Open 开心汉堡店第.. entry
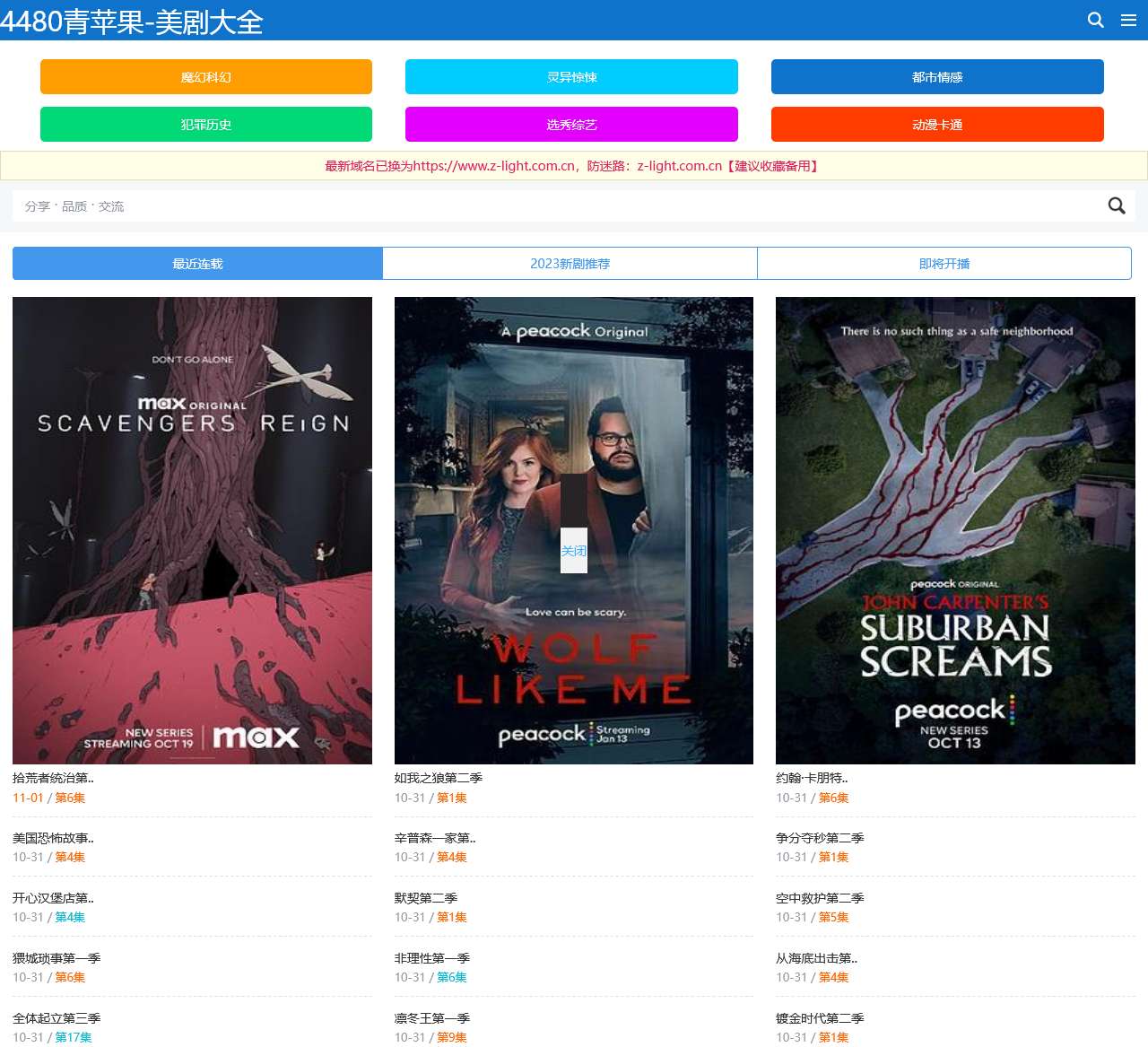This screenshot has height=1047, width=1148. (x=53, y=898)
